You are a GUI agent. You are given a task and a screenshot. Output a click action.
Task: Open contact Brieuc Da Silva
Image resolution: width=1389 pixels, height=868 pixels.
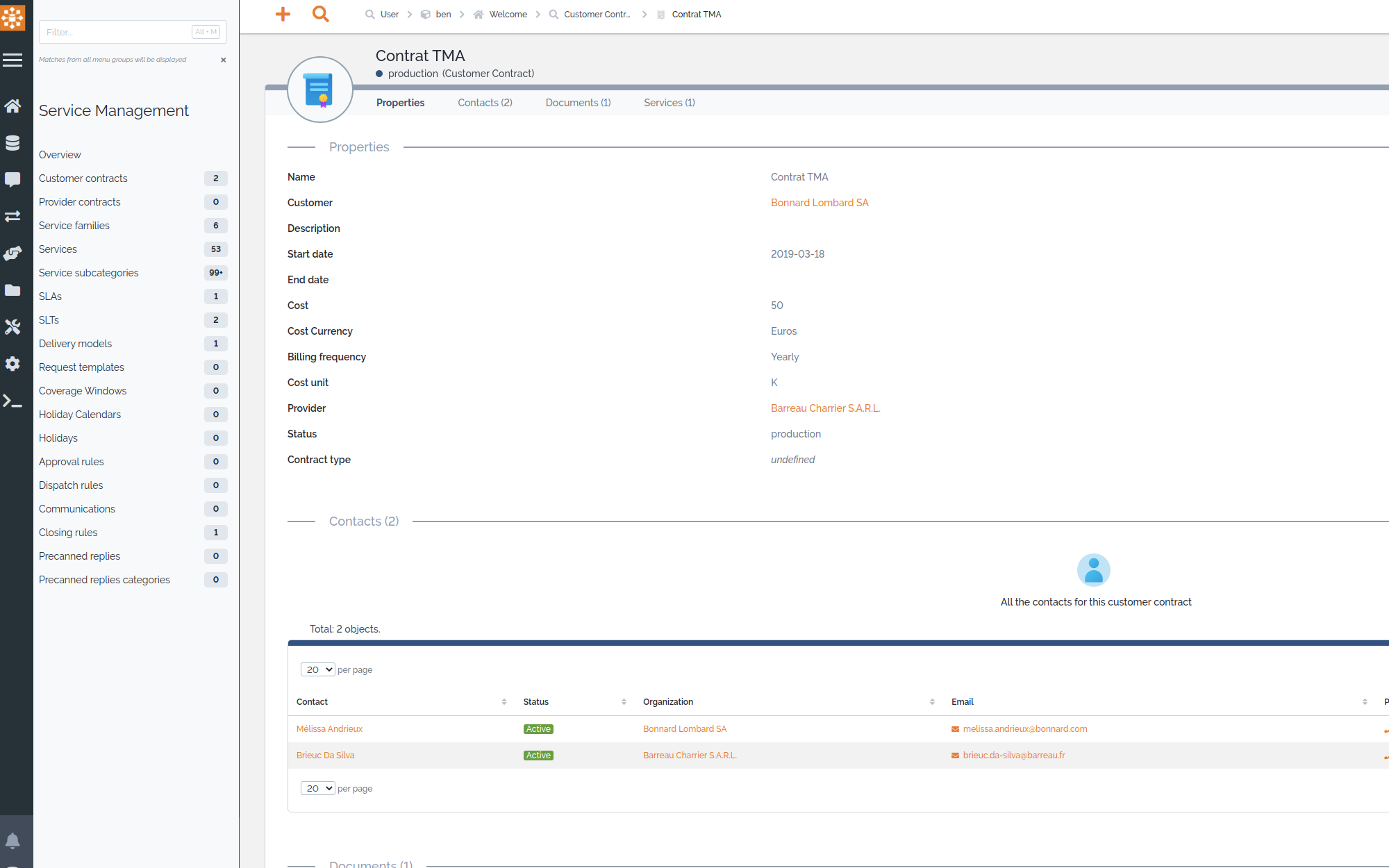(325, 755)
